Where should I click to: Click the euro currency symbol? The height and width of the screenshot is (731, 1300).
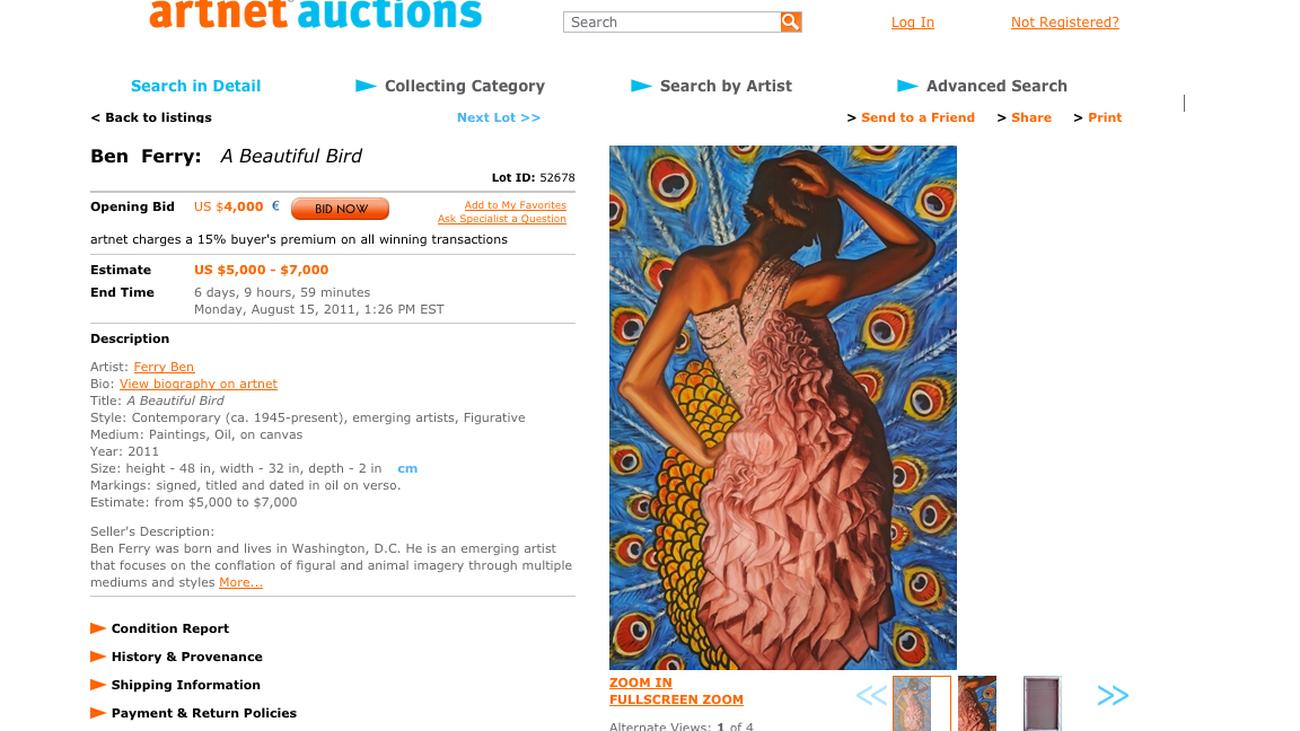(x=276, y=206)
